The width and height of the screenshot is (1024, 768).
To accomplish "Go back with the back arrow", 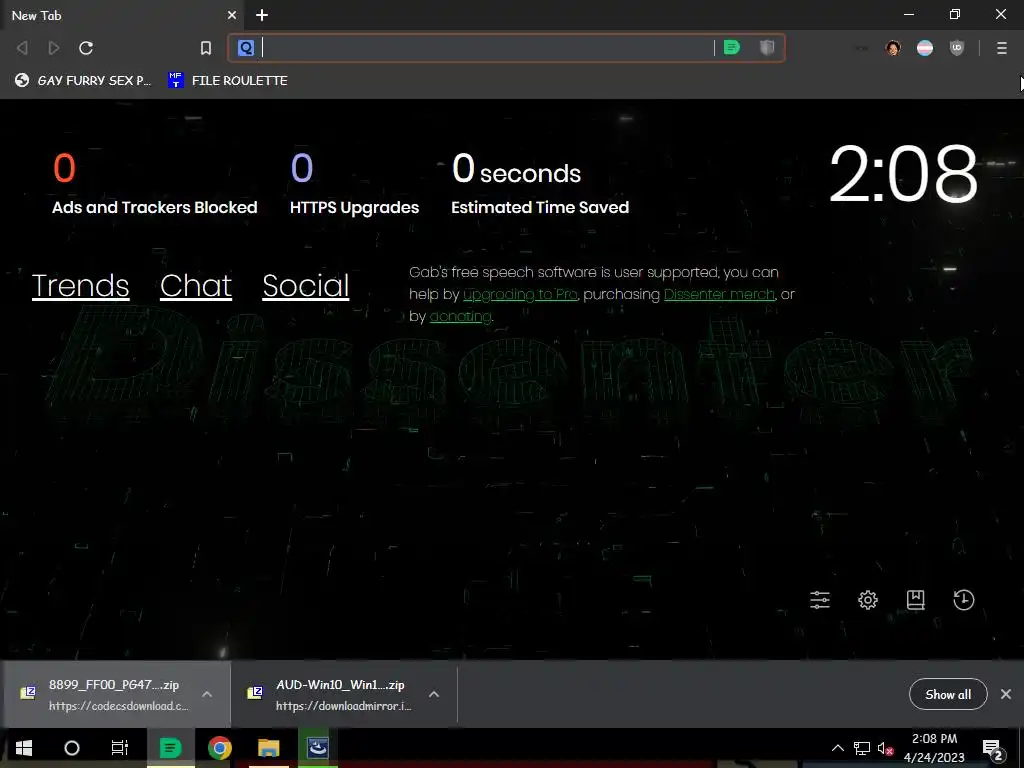I will (22, 48).
